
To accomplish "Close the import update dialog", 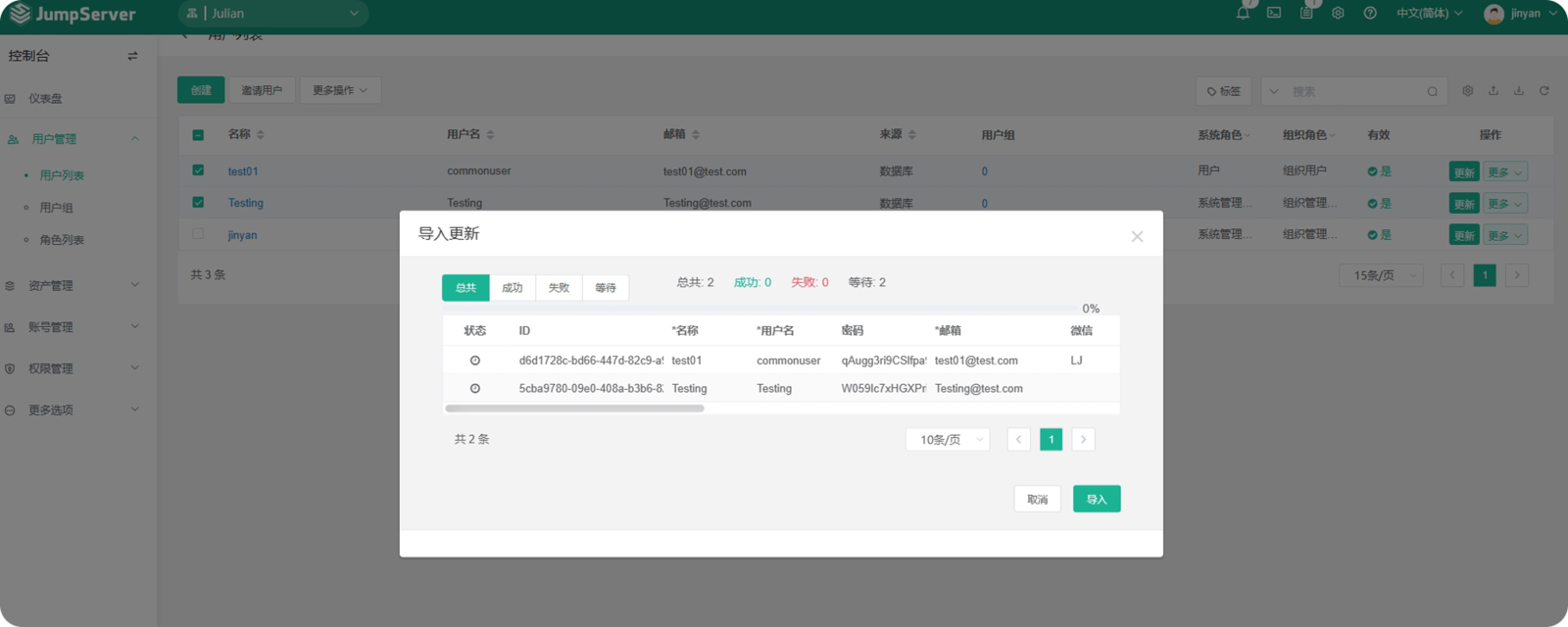I will point(1137,236).
